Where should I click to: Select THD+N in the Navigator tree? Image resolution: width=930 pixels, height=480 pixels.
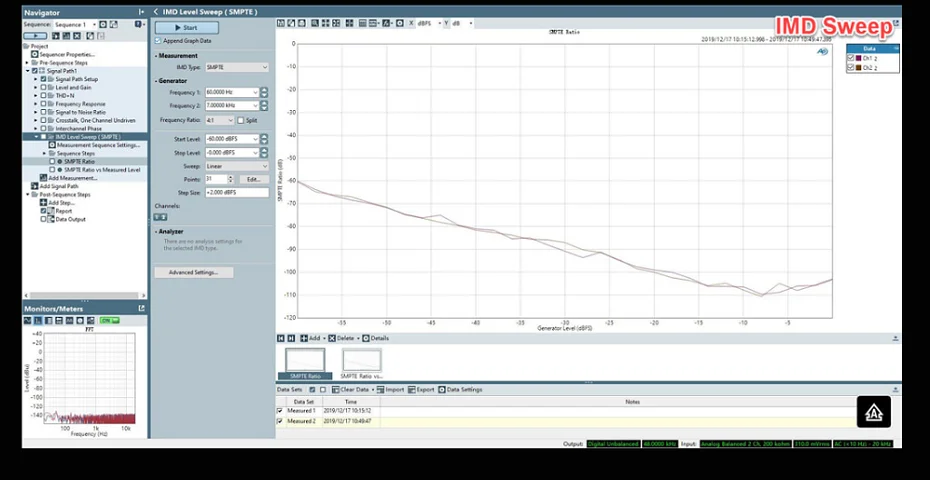click(64, 95)
